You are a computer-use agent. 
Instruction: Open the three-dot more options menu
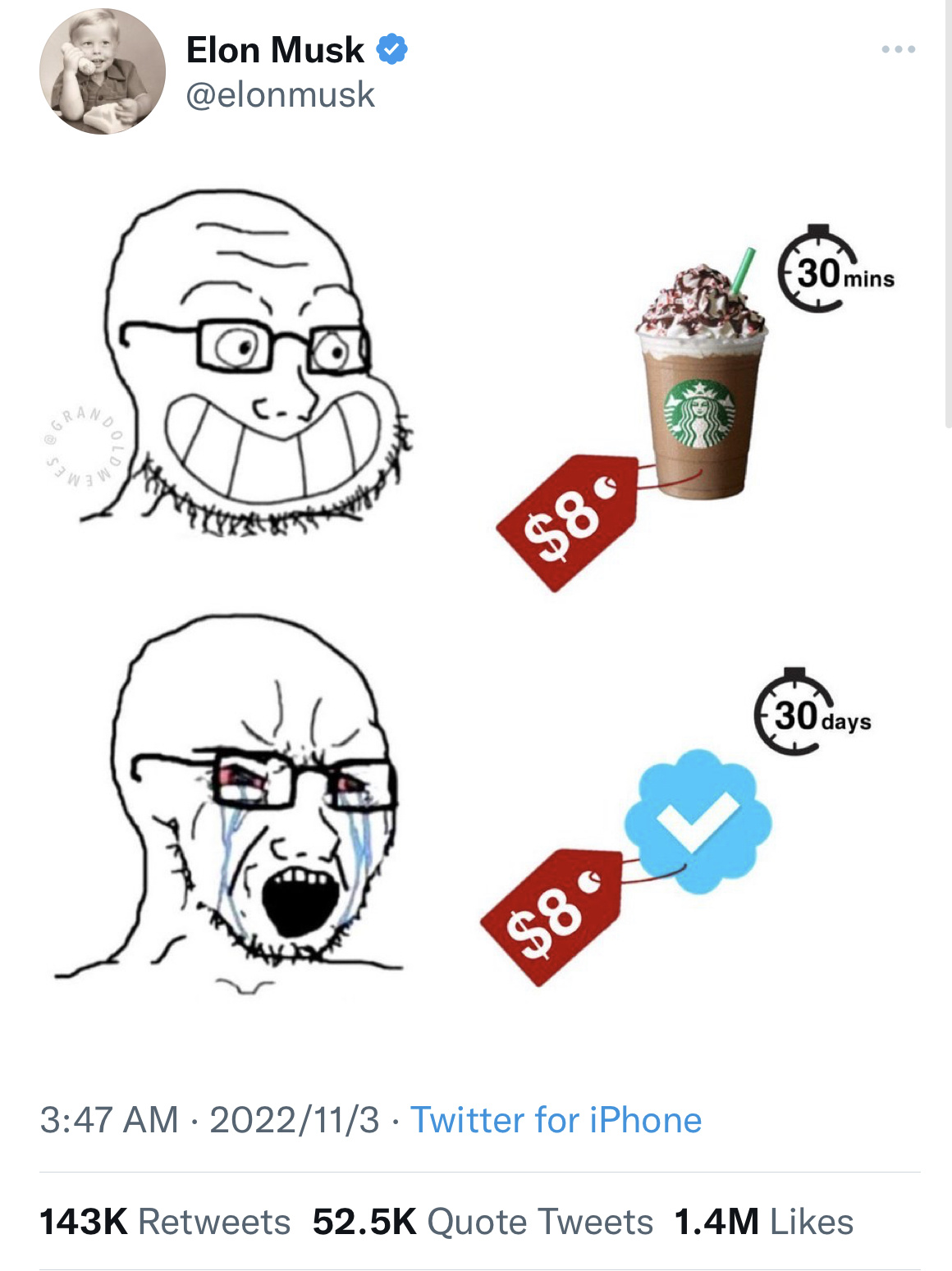coord(899,49)
